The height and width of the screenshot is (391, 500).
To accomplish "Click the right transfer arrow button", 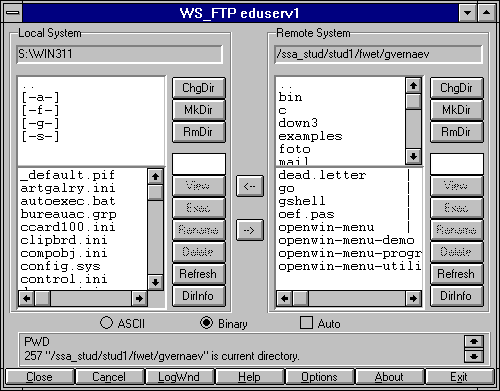I will (x=250, y=230).
